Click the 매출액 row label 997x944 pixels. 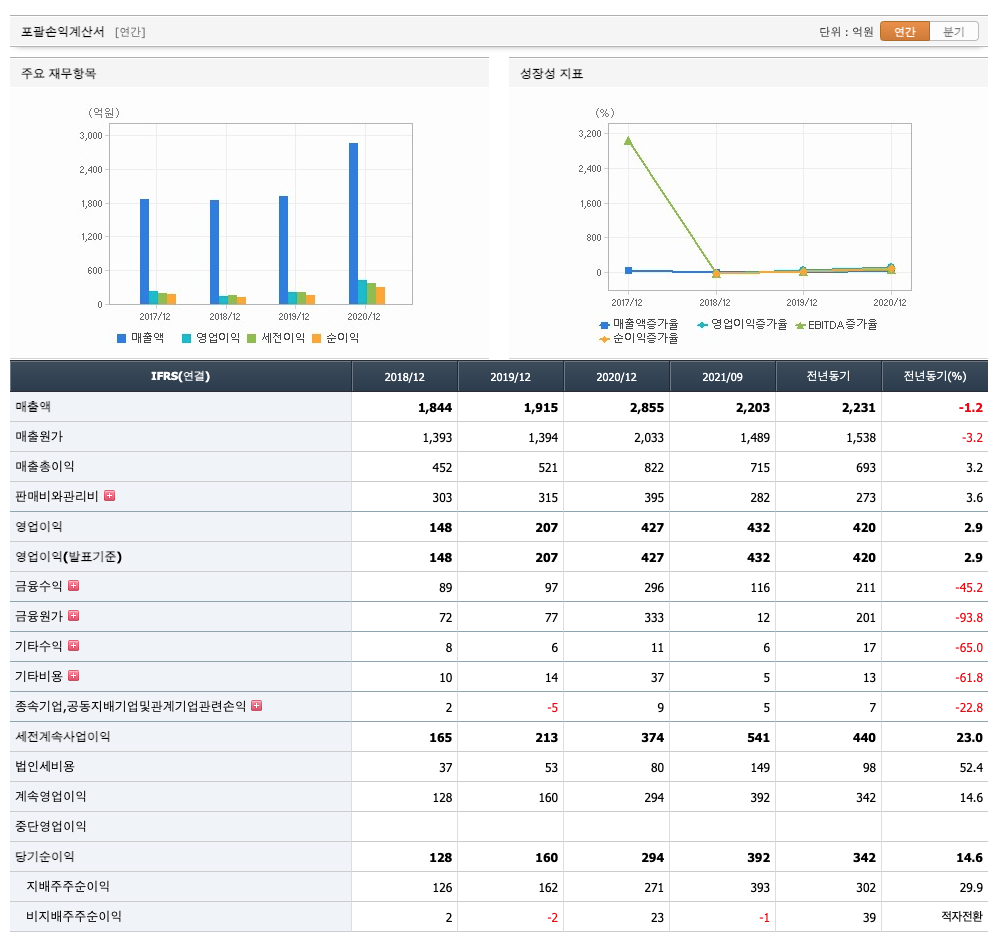(x=33, y=406)
